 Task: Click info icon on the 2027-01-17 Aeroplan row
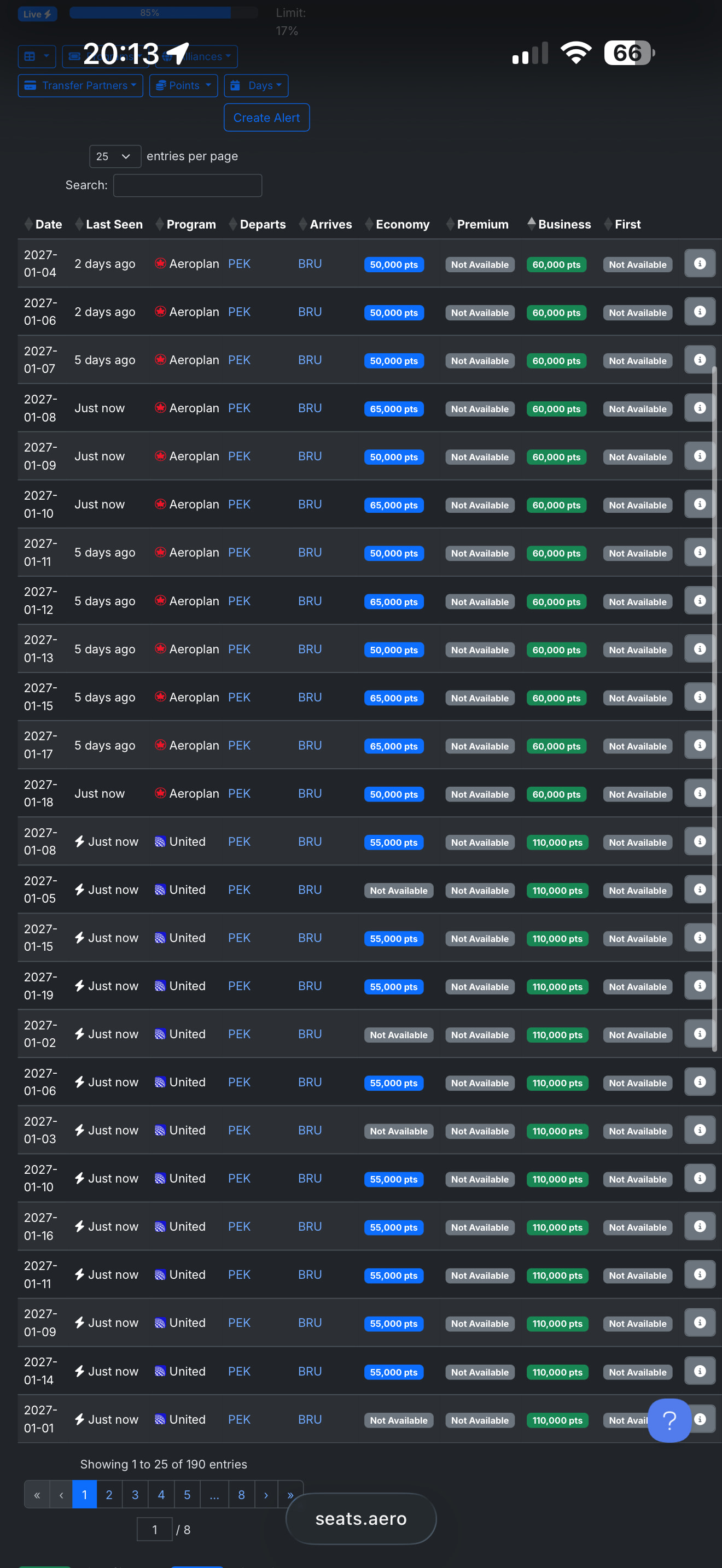[700, 745]
